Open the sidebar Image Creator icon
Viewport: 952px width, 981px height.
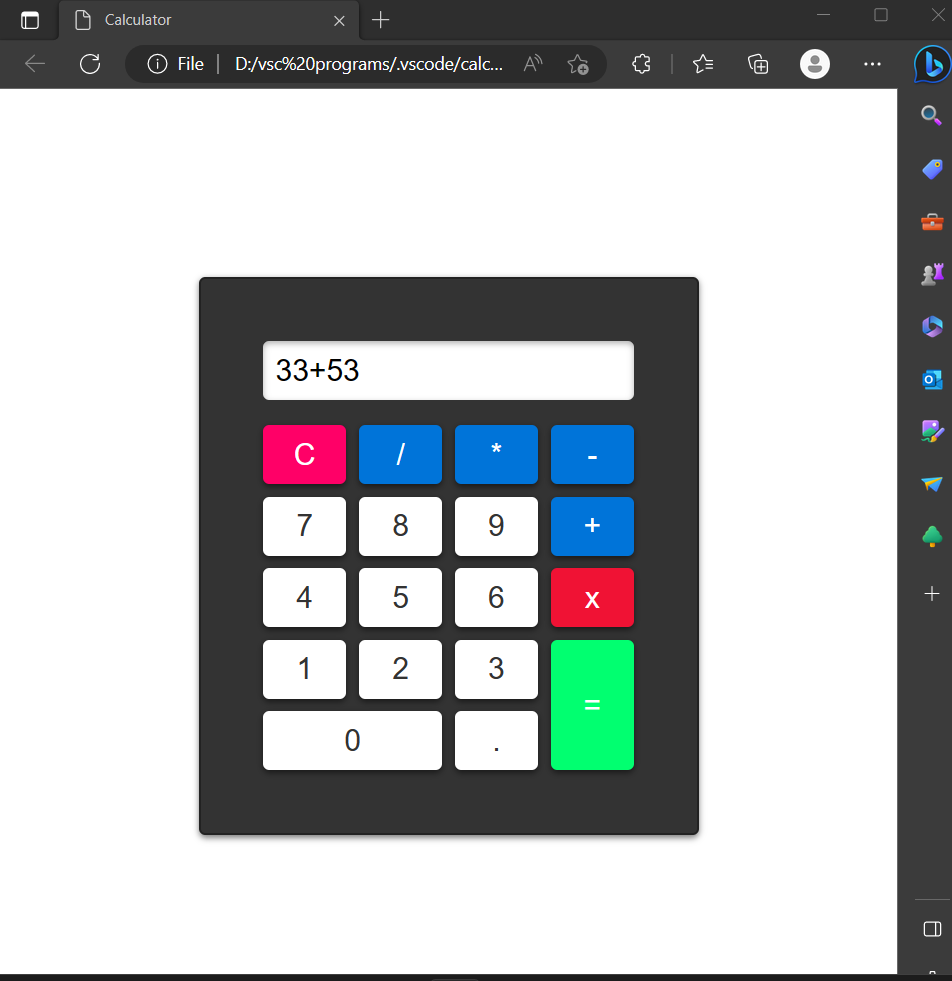tap(932, 432)
